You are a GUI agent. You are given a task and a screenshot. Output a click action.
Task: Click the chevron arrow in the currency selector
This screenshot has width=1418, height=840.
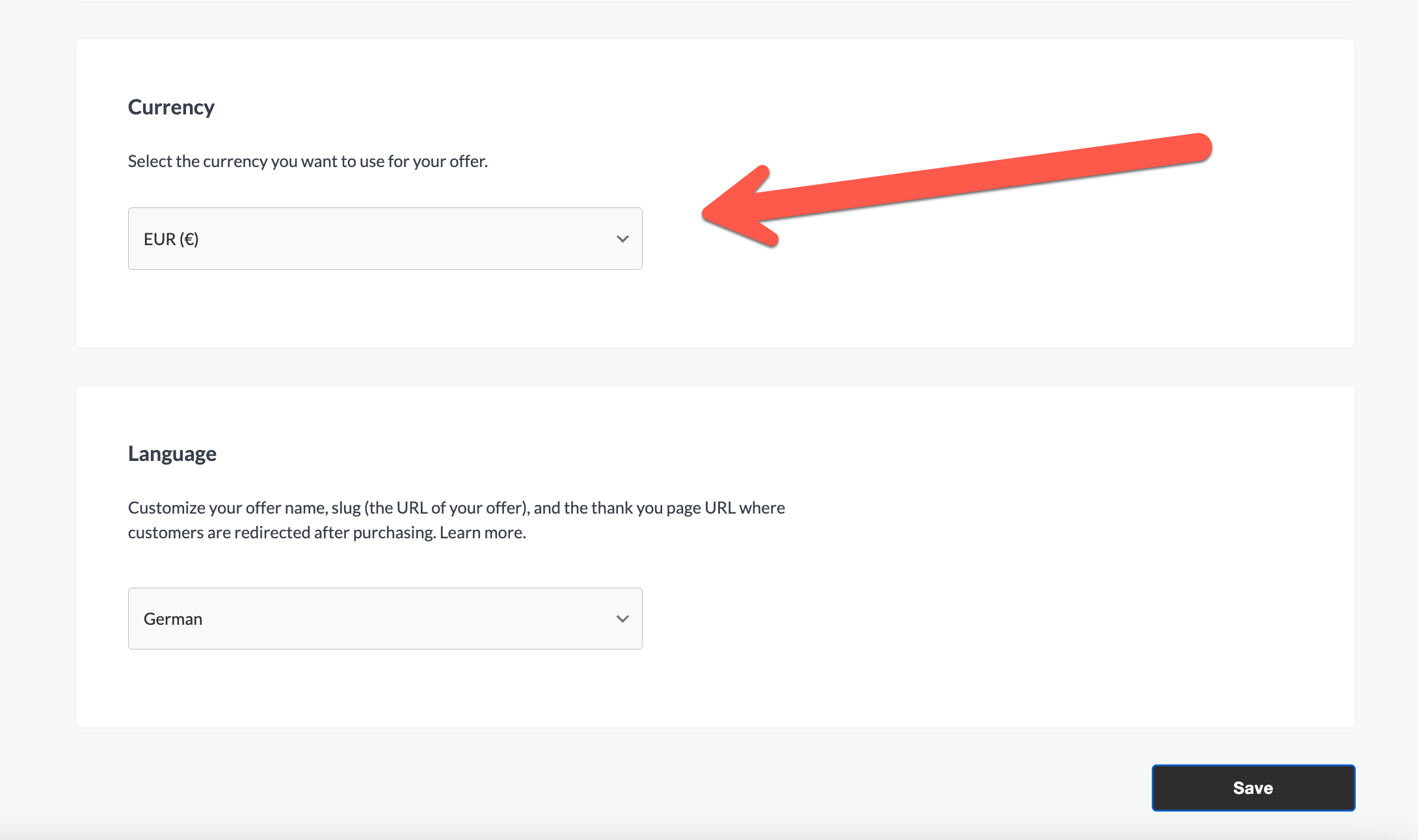[622, 239]
